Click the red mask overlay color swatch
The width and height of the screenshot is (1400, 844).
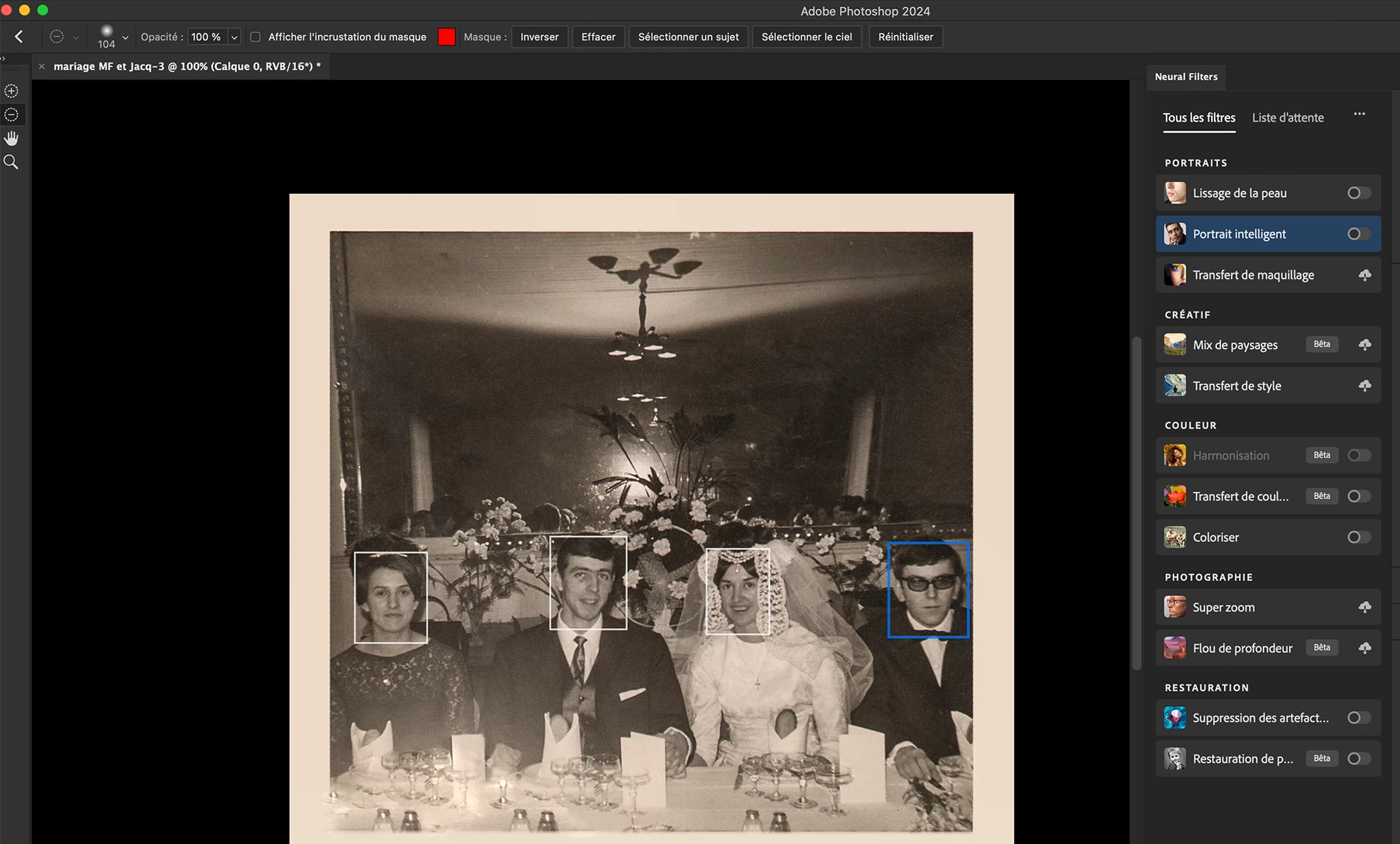pos(446,36)
